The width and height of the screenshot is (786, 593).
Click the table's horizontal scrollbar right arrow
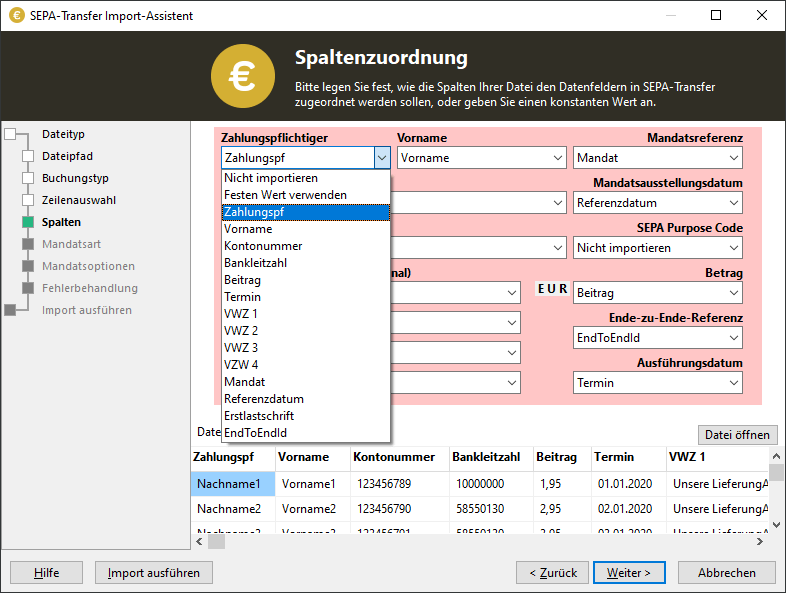[760, 541]
